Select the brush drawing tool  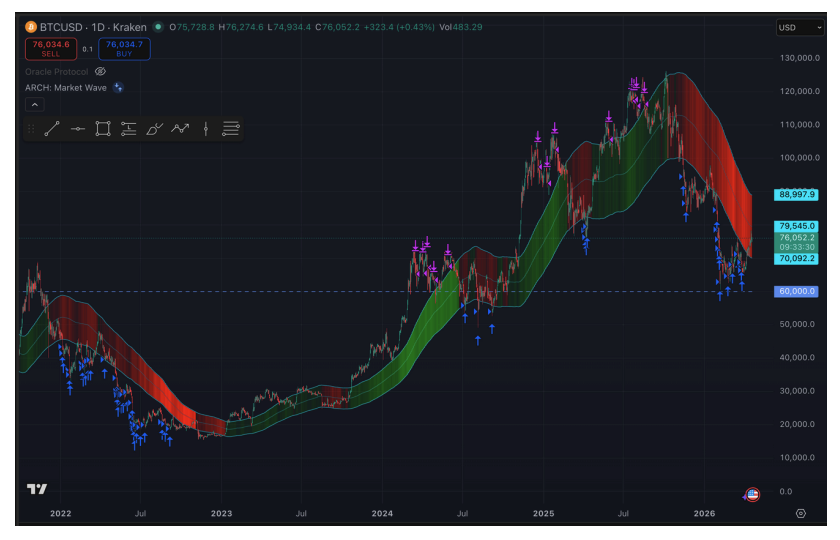[154, 129]
